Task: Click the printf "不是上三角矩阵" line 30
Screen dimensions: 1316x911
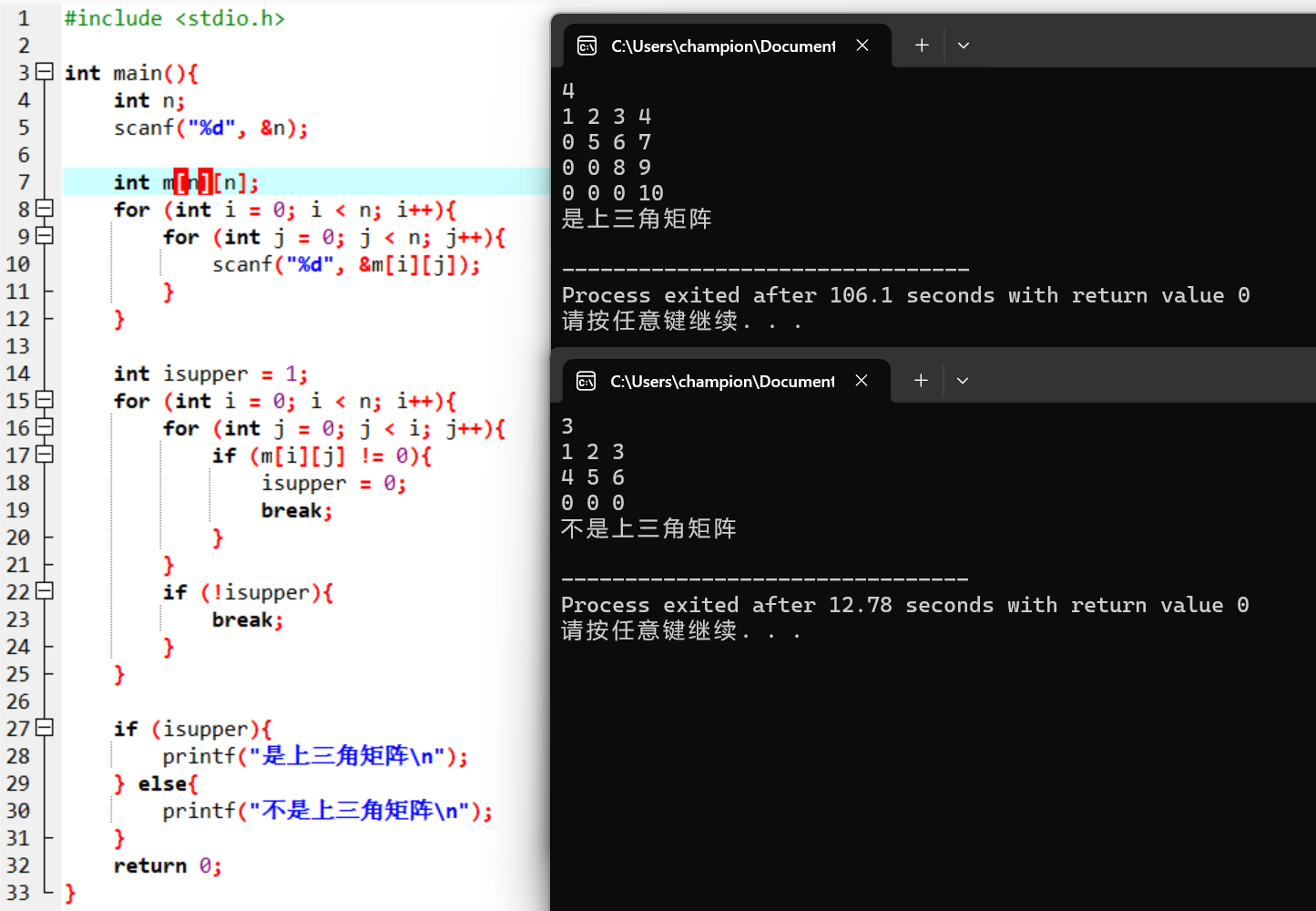Action: click(x=328, y=811)
